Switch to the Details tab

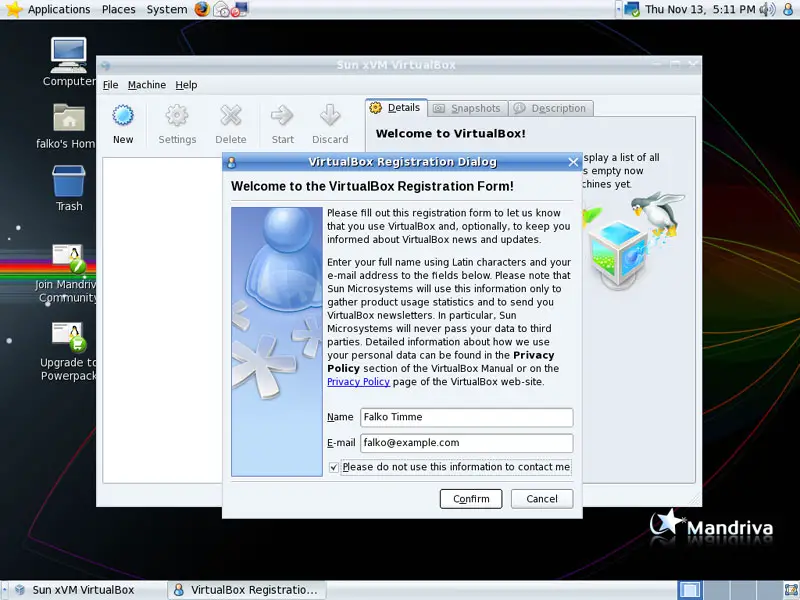[396, 108]
